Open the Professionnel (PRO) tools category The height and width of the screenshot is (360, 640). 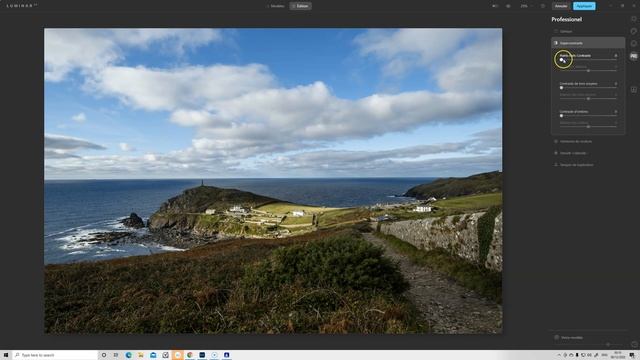point(633,56)
